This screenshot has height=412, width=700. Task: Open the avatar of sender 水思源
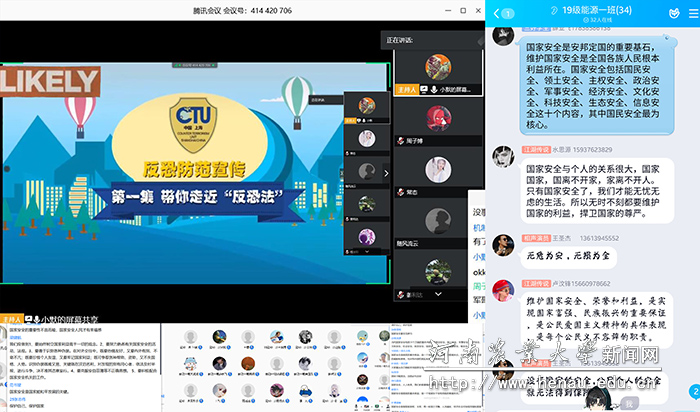coord(503,157)
